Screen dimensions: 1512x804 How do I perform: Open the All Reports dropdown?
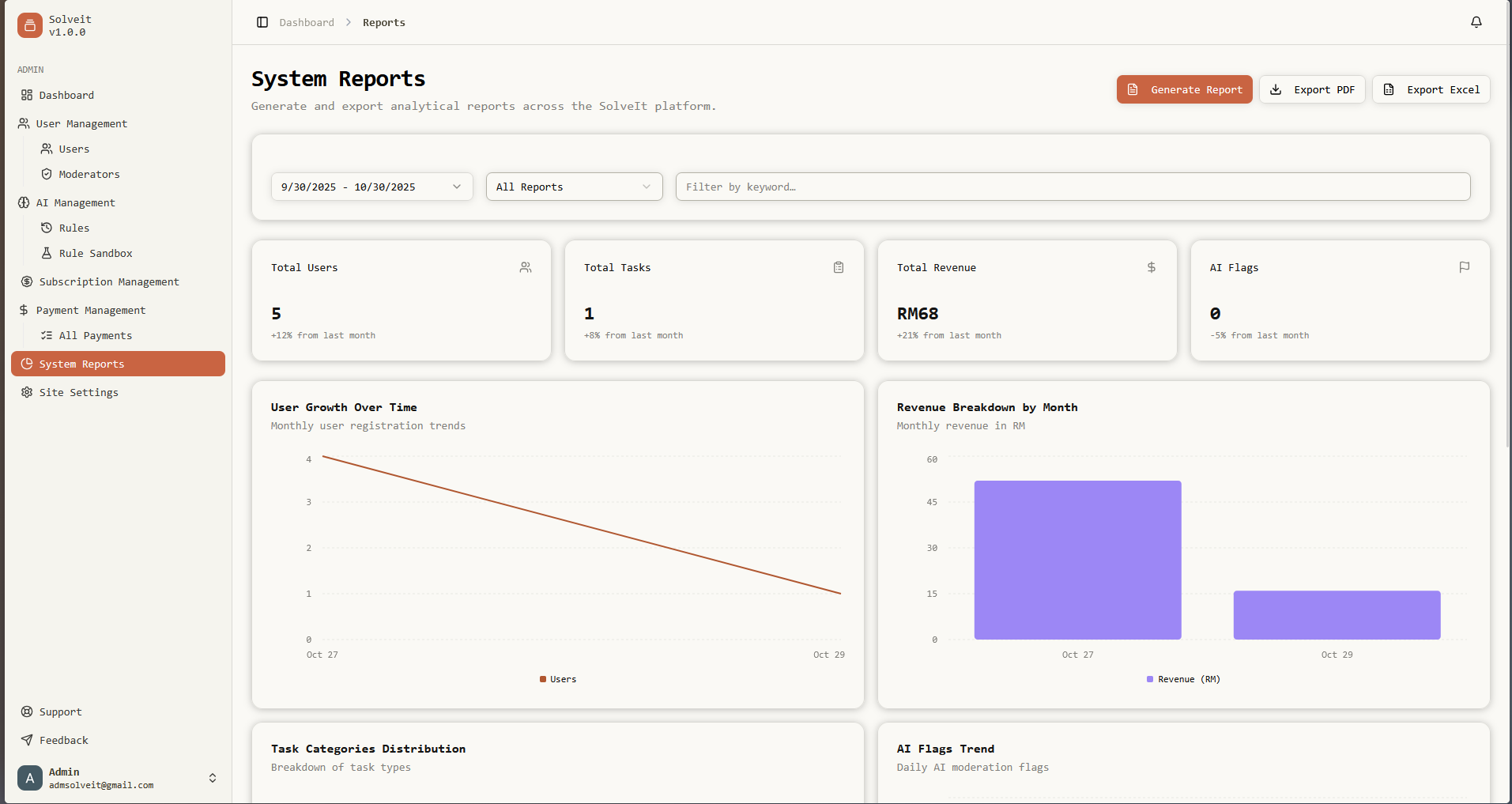[x=574, y=187]
